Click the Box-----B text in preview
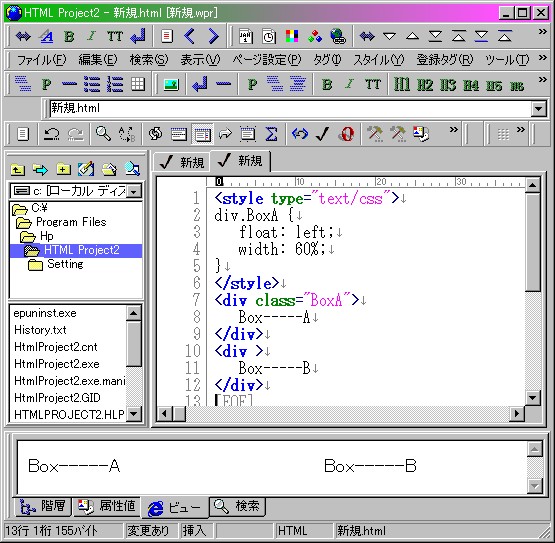The width and height of the screenshot is (555, 543). tap(370, 466)
